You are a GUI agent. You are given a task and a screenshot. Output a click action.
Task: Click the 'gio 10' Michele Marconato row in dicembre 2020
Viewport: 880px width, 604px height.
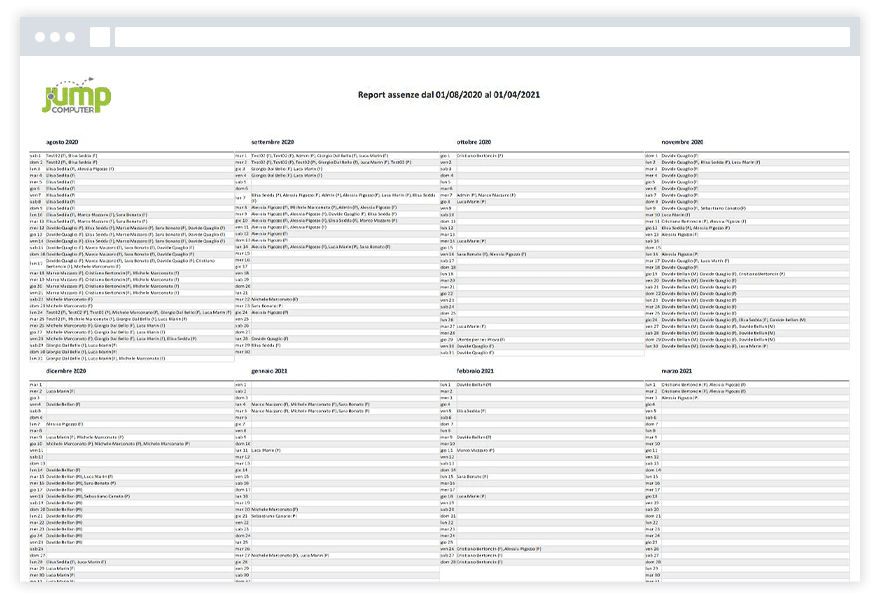tap(131, 443)
